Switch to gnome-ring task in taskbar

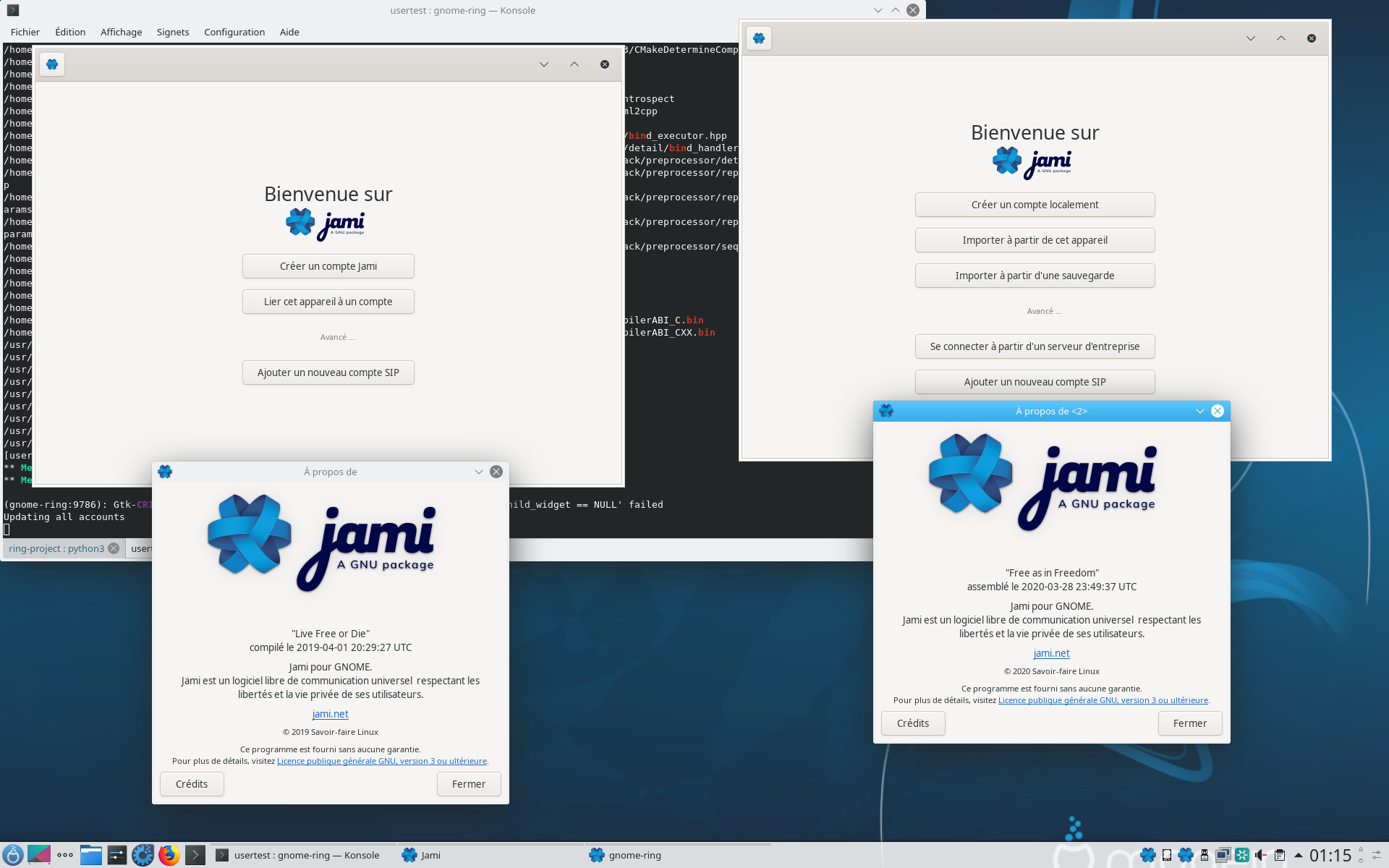tap(679, 855)
